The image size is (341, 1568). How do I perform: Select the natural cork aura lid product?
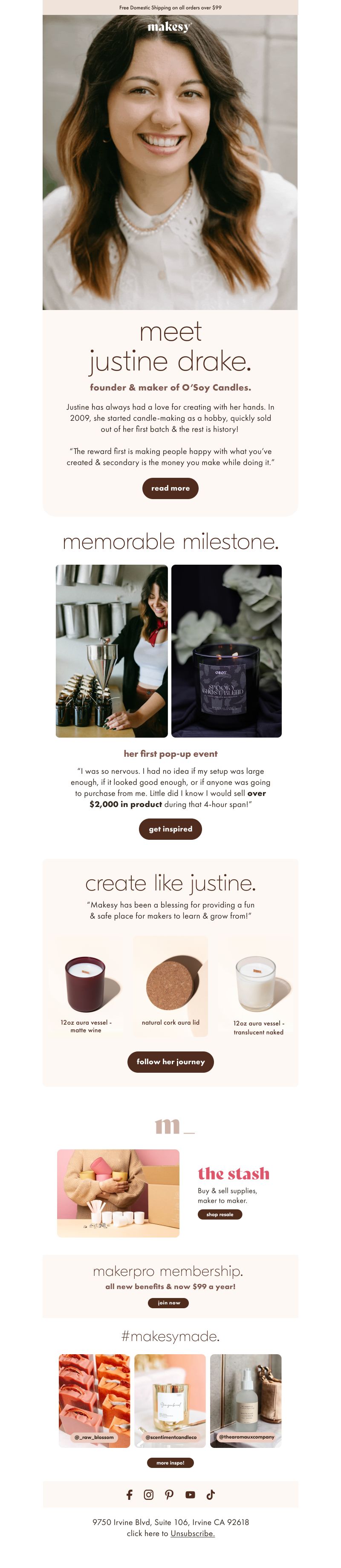tap(170, 986)
